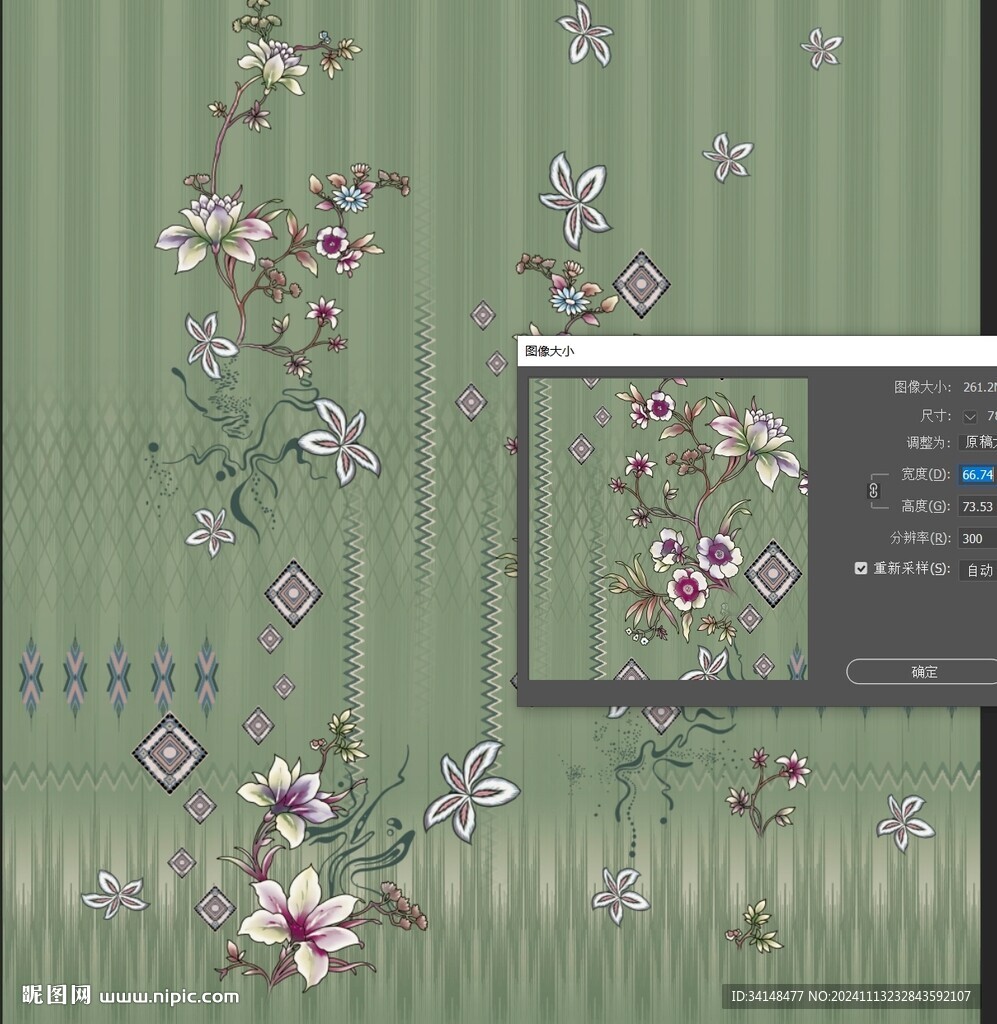The image size is (997, 1024).
Task: Open the resample method dropdown showing 自动
Action: coord(978,570)
